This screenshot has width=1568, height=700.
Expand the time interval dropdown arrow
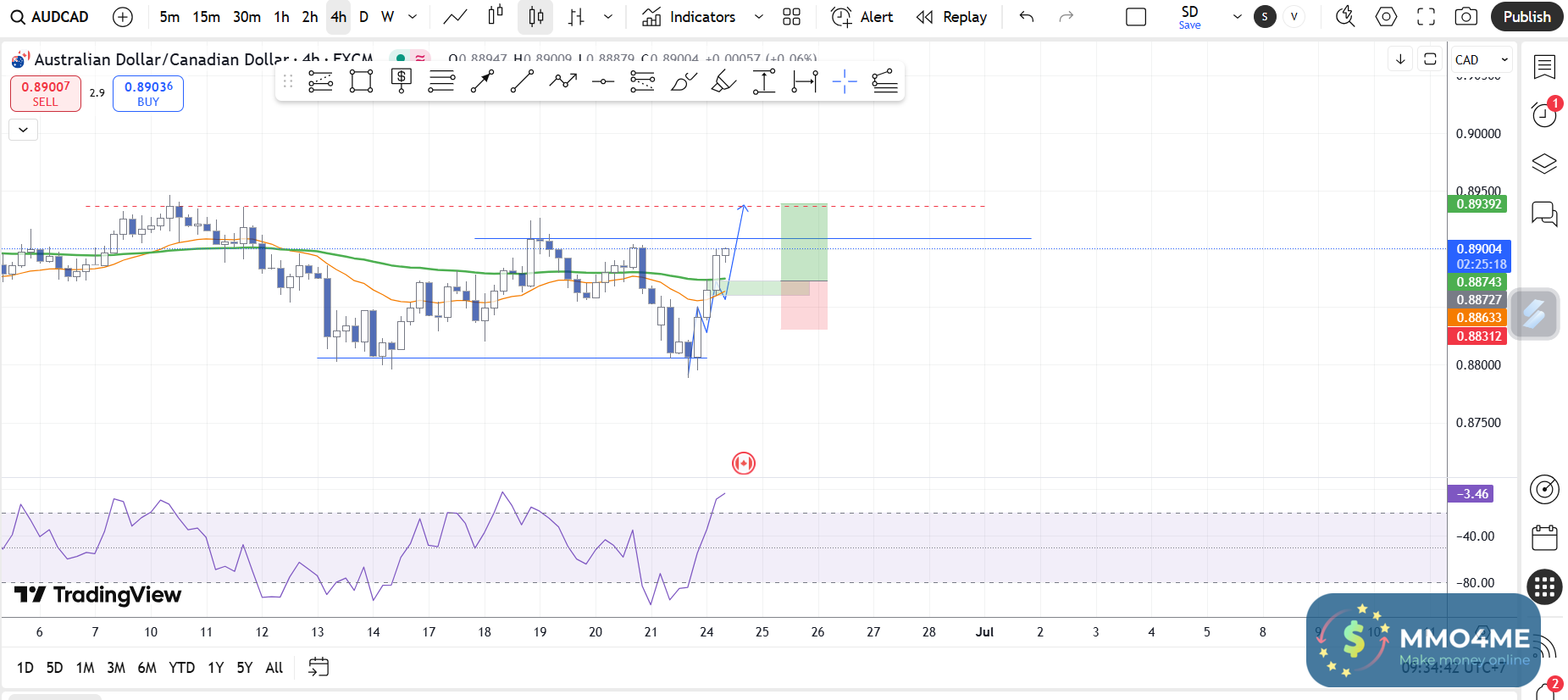point(413,17)
